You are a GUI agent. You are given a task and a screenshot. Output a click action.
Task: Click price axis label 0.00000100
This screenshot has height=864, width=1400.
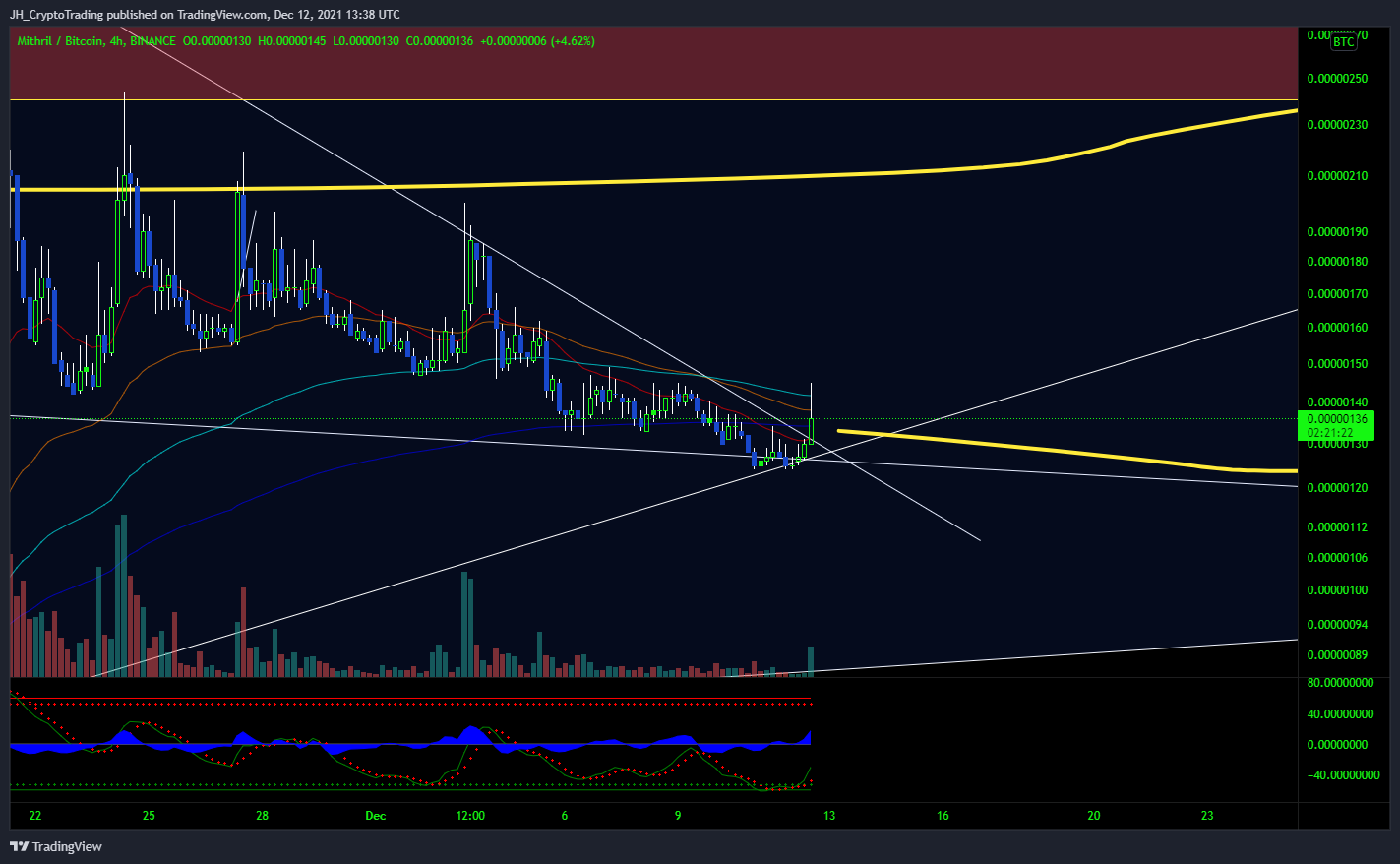coord(1337,590)
